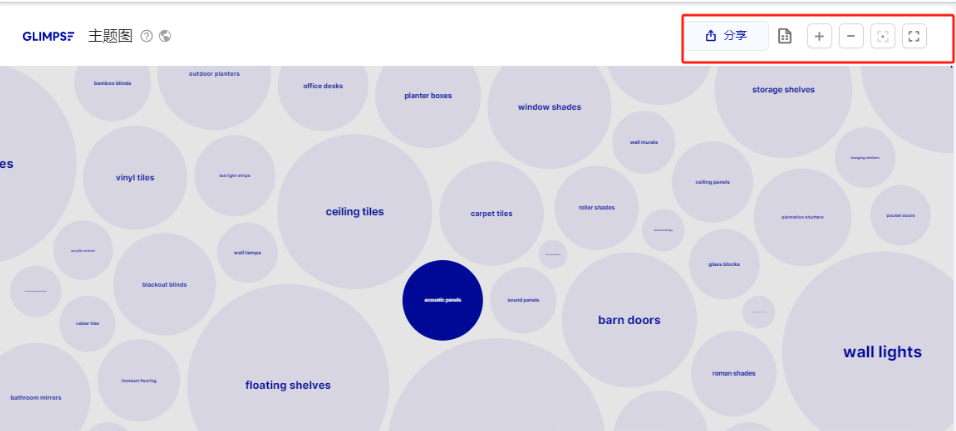Select the ceiling tiles bubble
The image size is (956, 431).
pos(355,212)
